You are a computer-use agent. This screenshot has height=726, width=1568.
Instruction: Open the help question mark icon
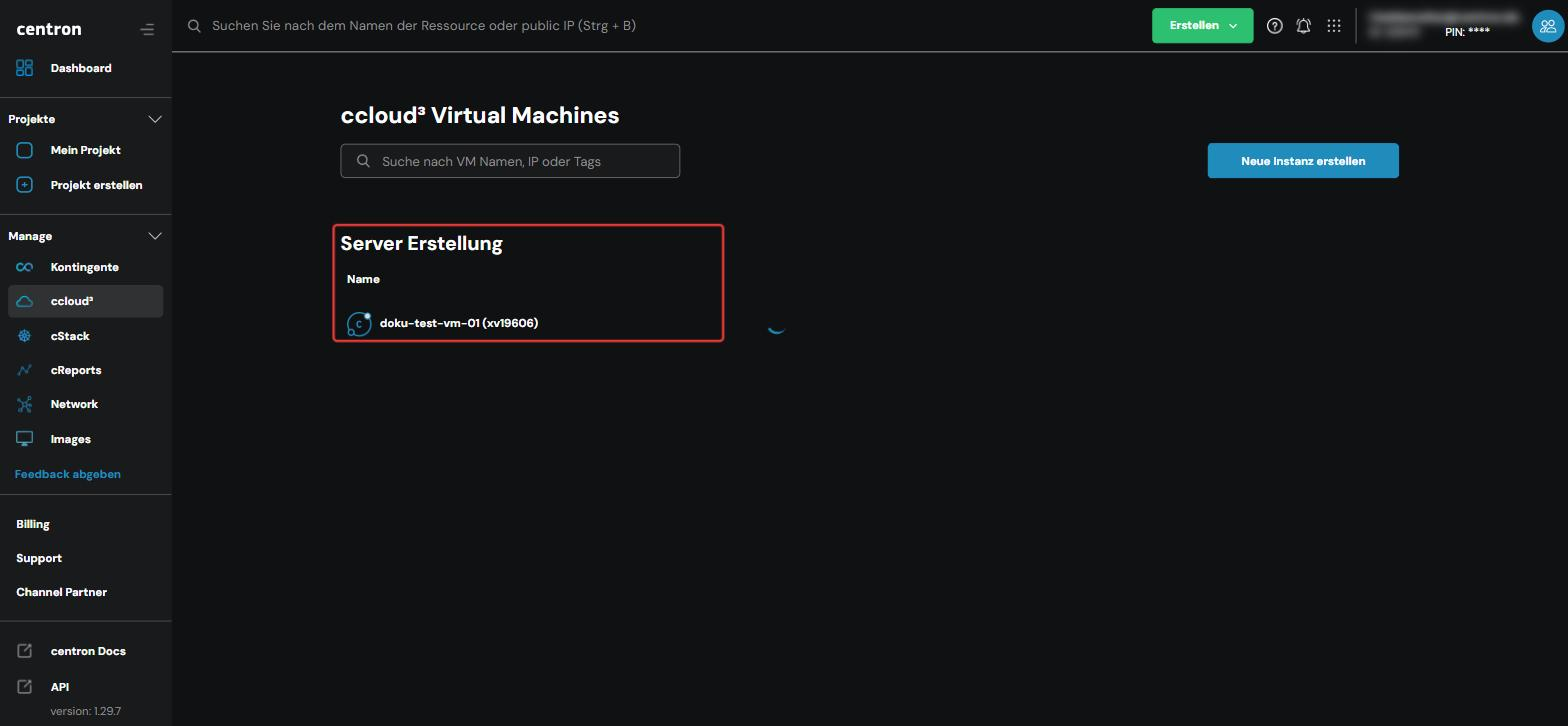[x=1274, y=26]
